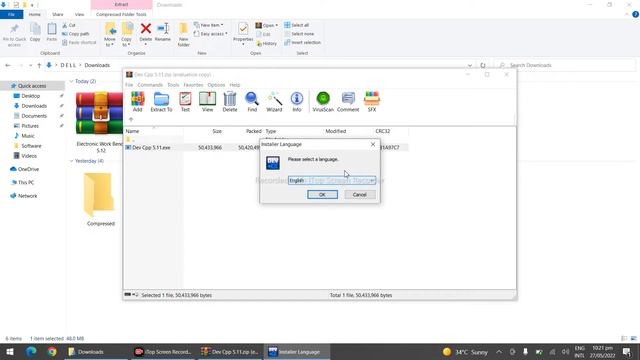Collapse the Yesterday group
The image size is (640, 360).
coord(71,161)
